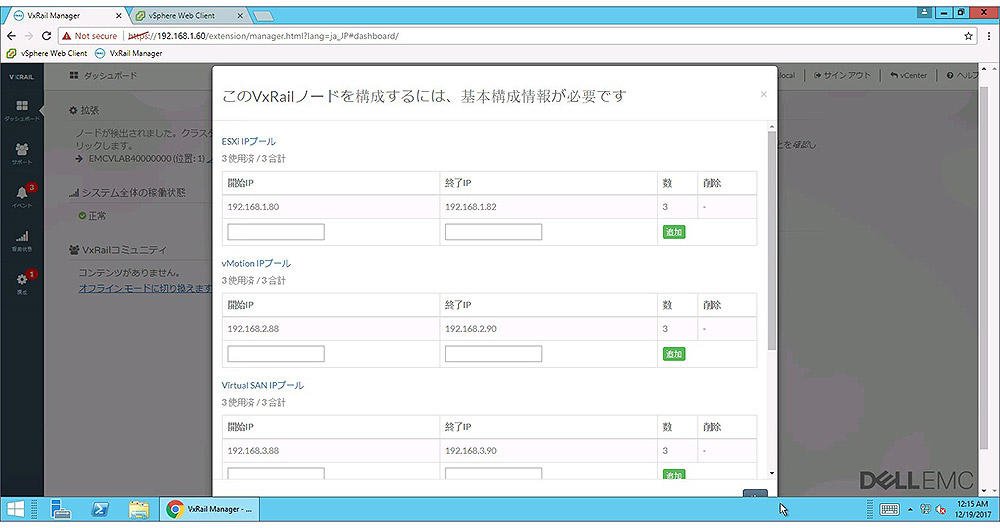
Task: Open the Dashboard sidebar icon
Action: coord(22,109)
